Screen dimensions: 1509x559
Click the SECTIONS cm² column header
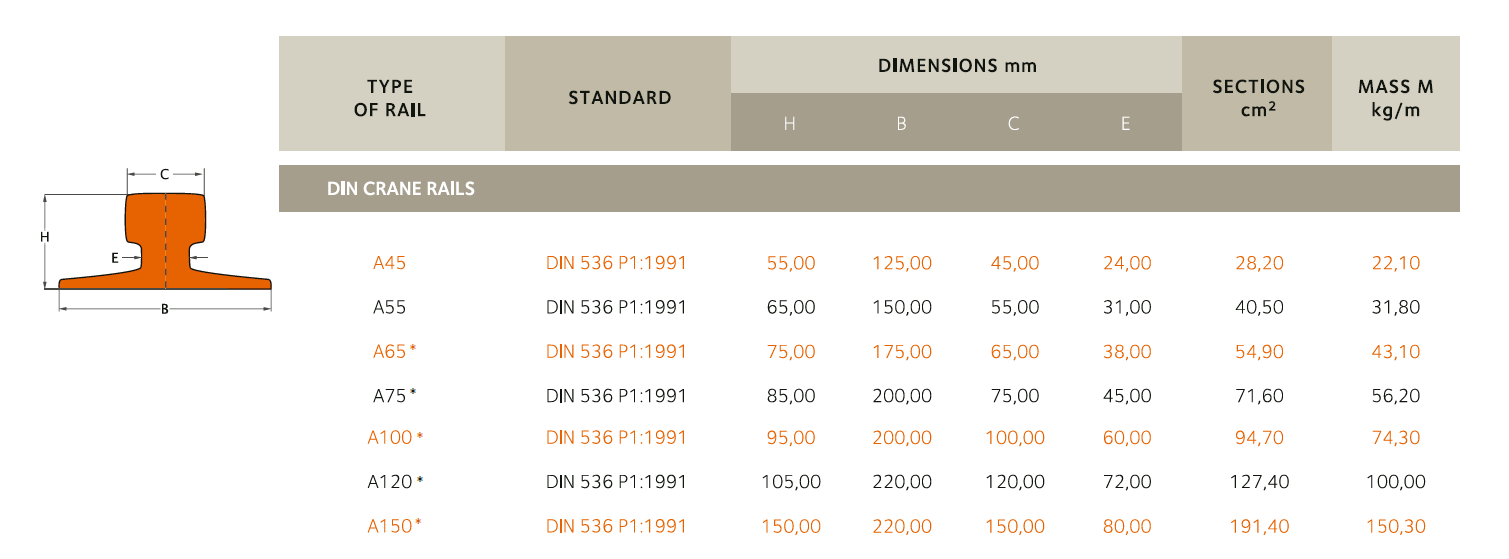(1257, 98)
